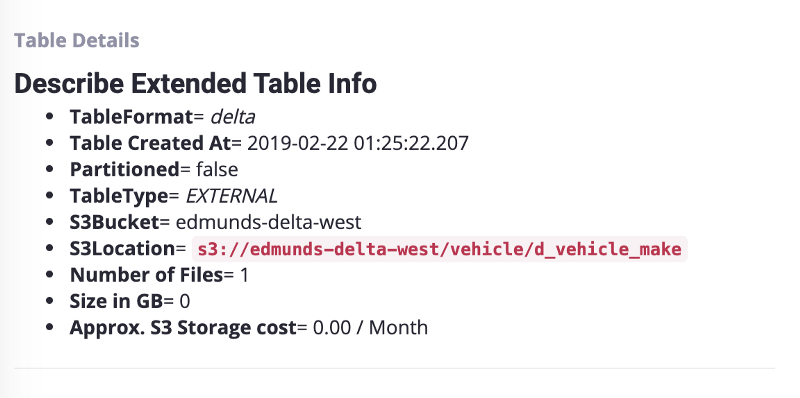Click the Partitioned label
Screen dimensions: 800x398
(124, 169)
